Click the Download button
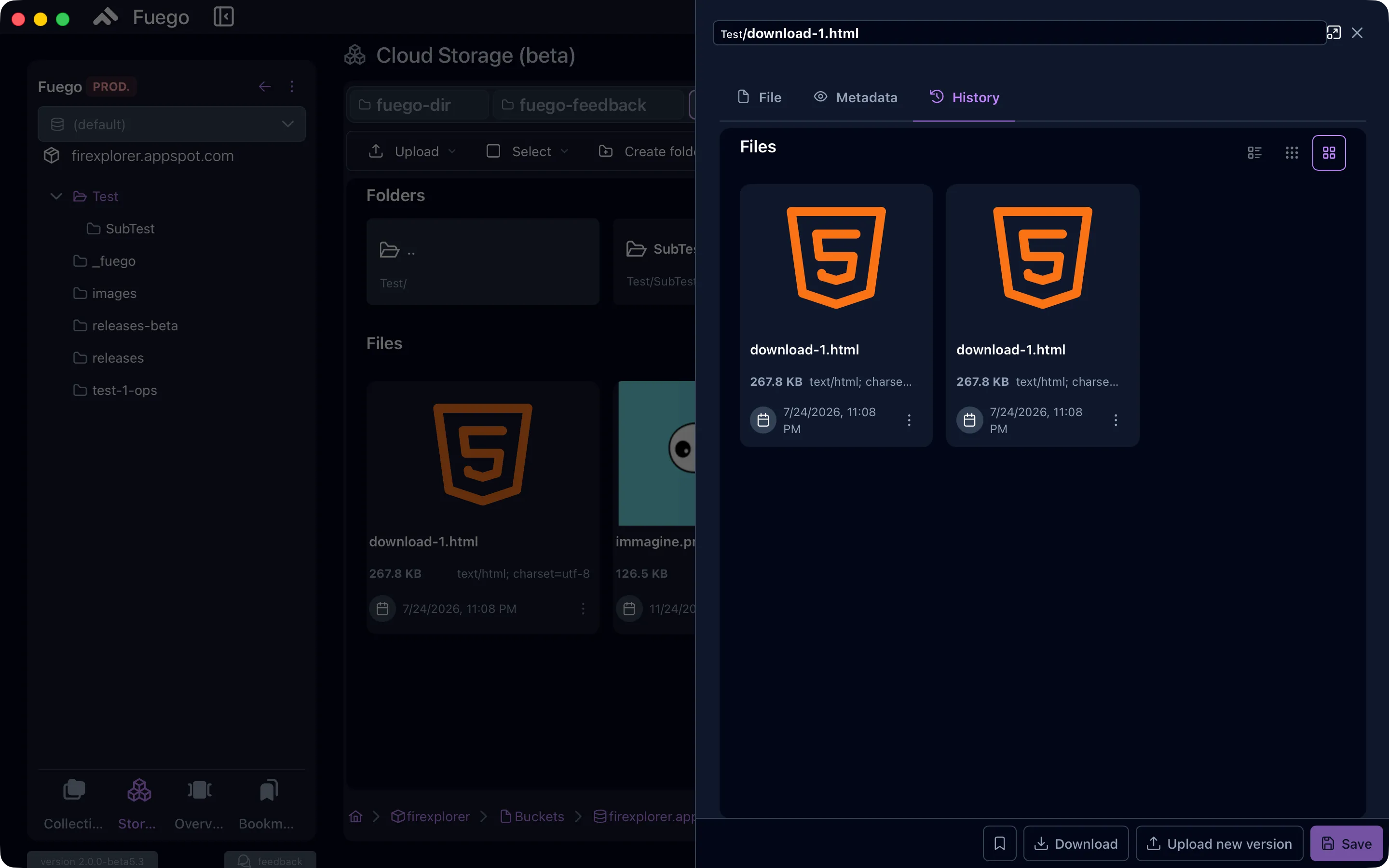 tap(1076, 843)
